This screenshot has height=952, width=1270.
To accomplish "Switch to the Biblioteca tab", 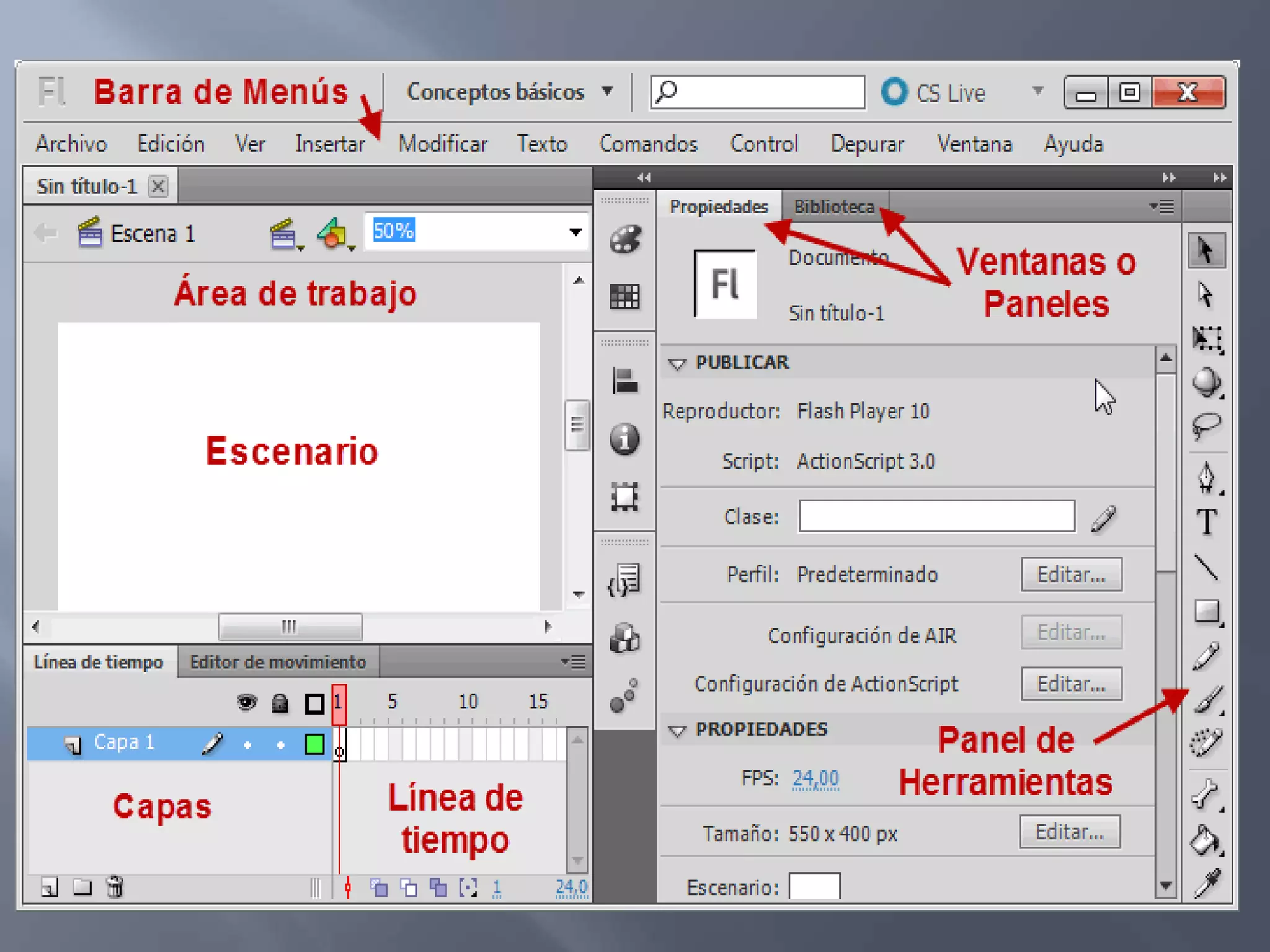I will tap(833, 206).
